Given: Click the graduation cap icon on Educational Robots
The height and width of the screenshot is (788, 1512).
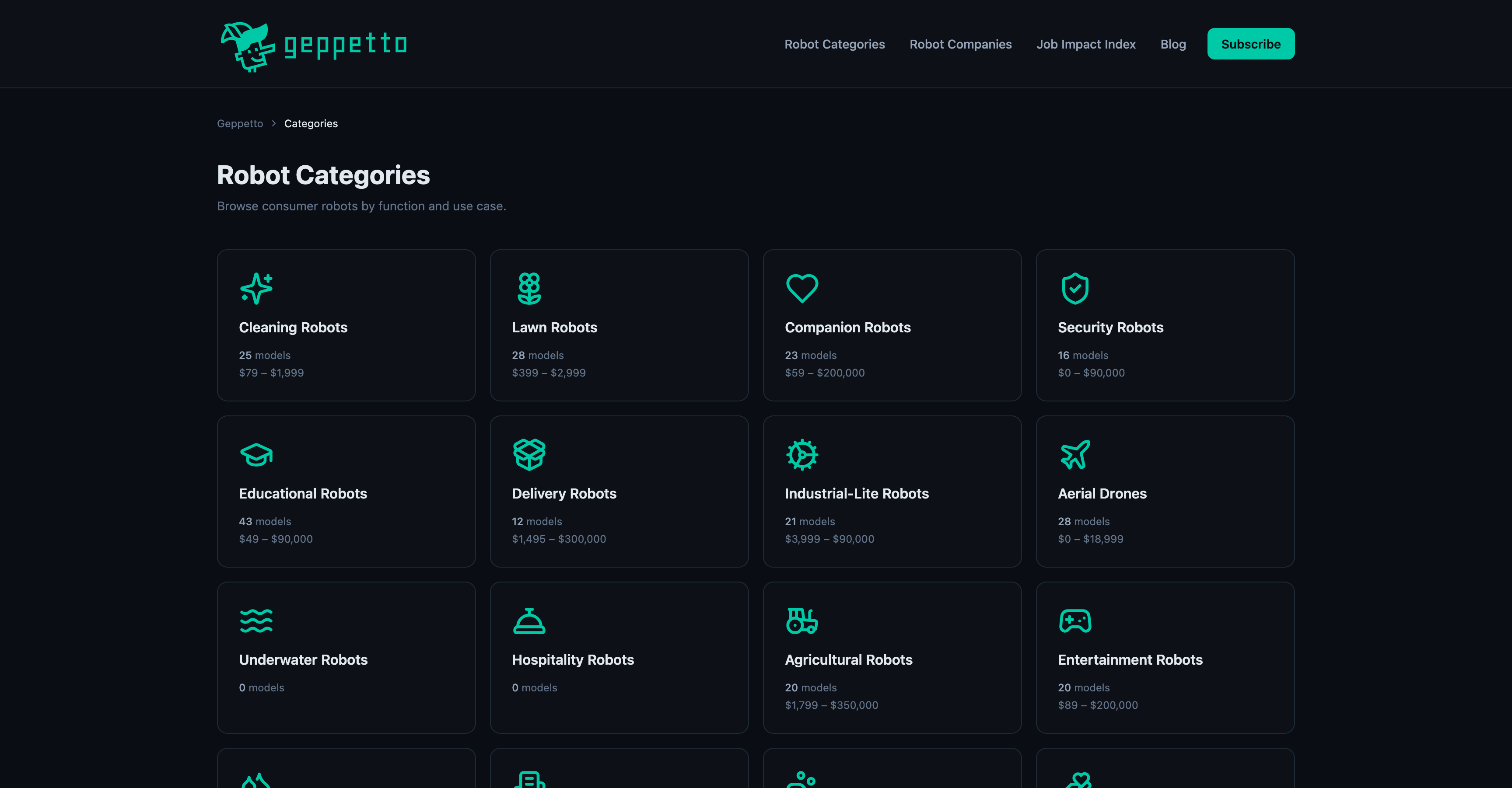Looking at the screenshot, I should 256,455.
